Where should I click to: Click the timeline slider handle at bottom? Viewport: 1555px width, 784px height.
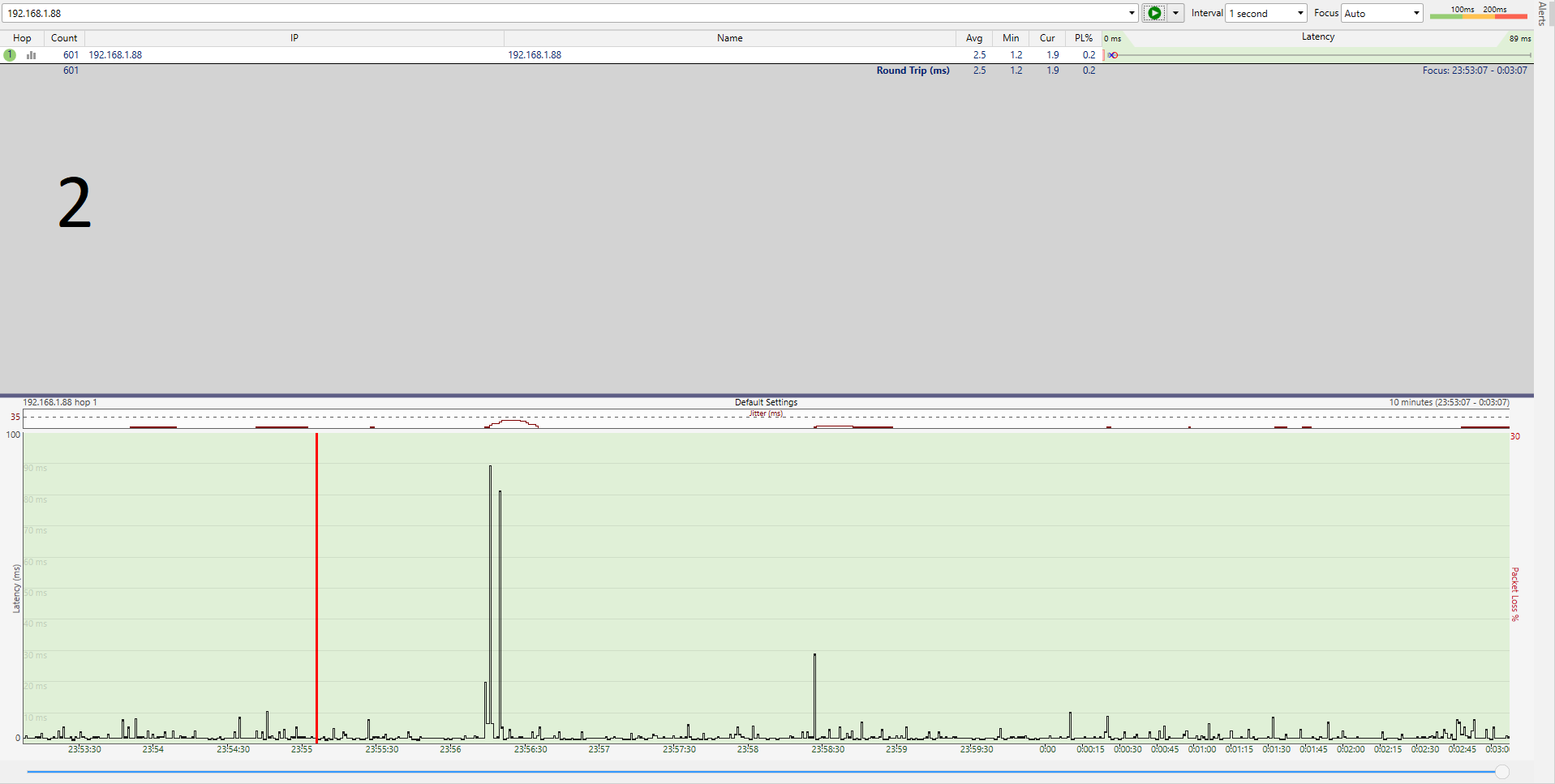(x=1502, y=772)
